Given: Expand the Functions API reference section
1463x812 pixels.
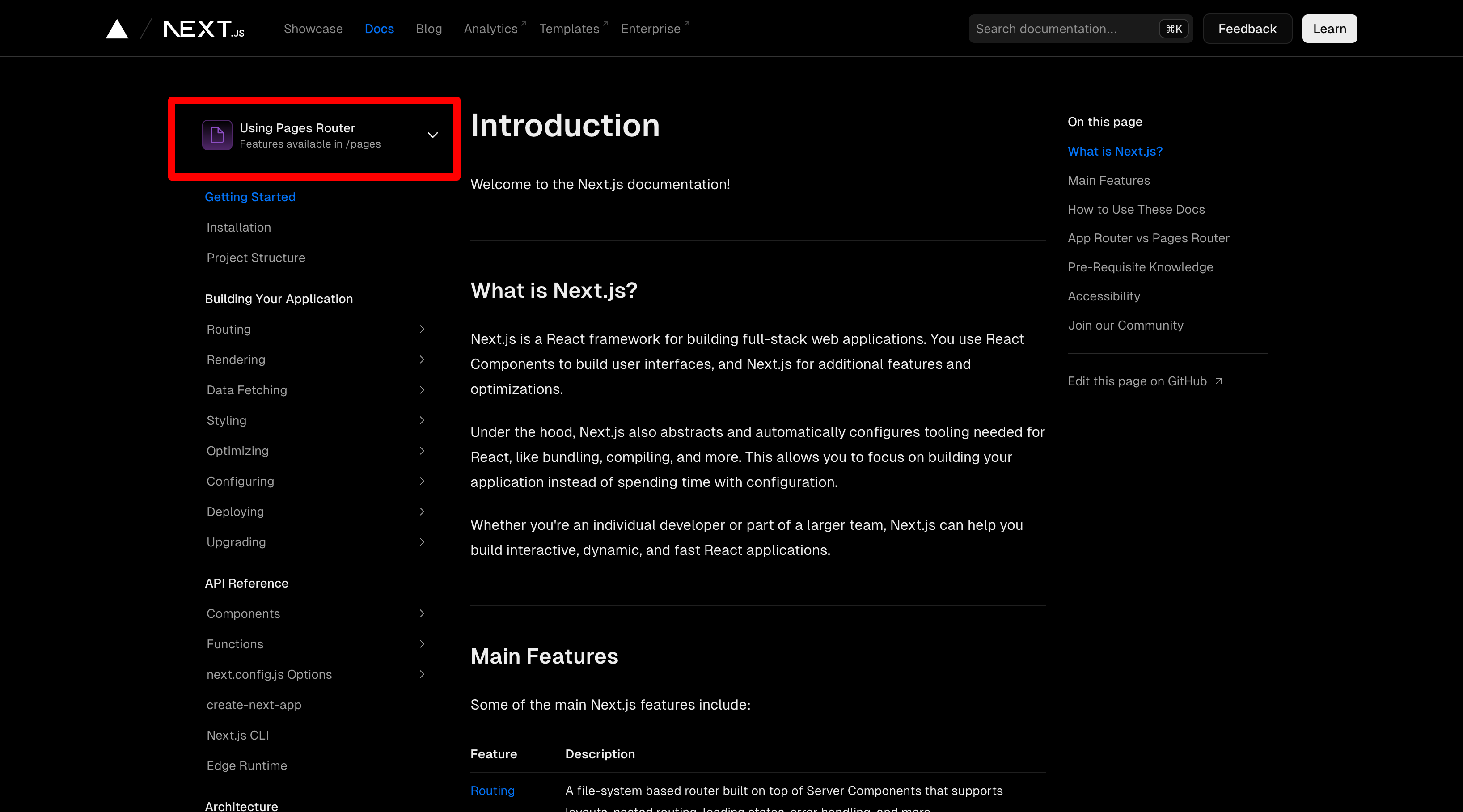Looking at the screenshot, I should click(421, 644).
